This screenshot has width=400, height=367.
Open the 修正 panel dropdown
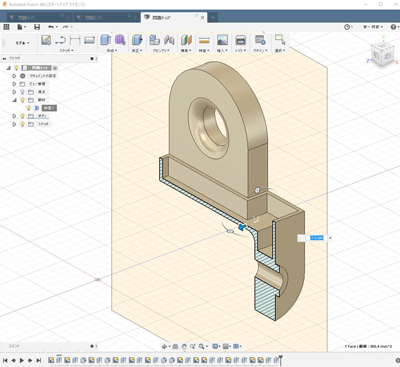(x=137, y=50)
